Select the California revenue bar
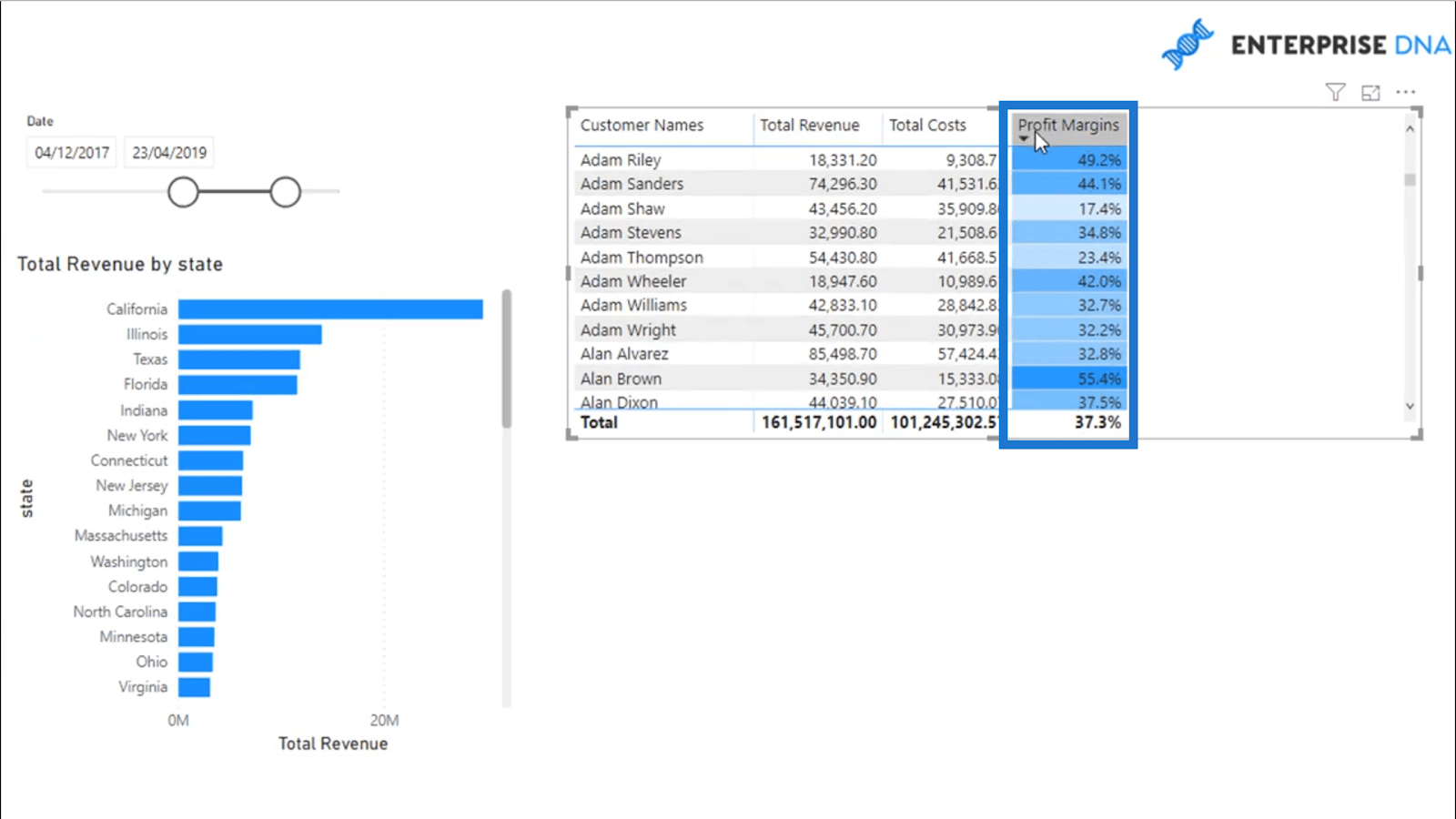This screenshot has height=819, width=1456. click(330, 309)
